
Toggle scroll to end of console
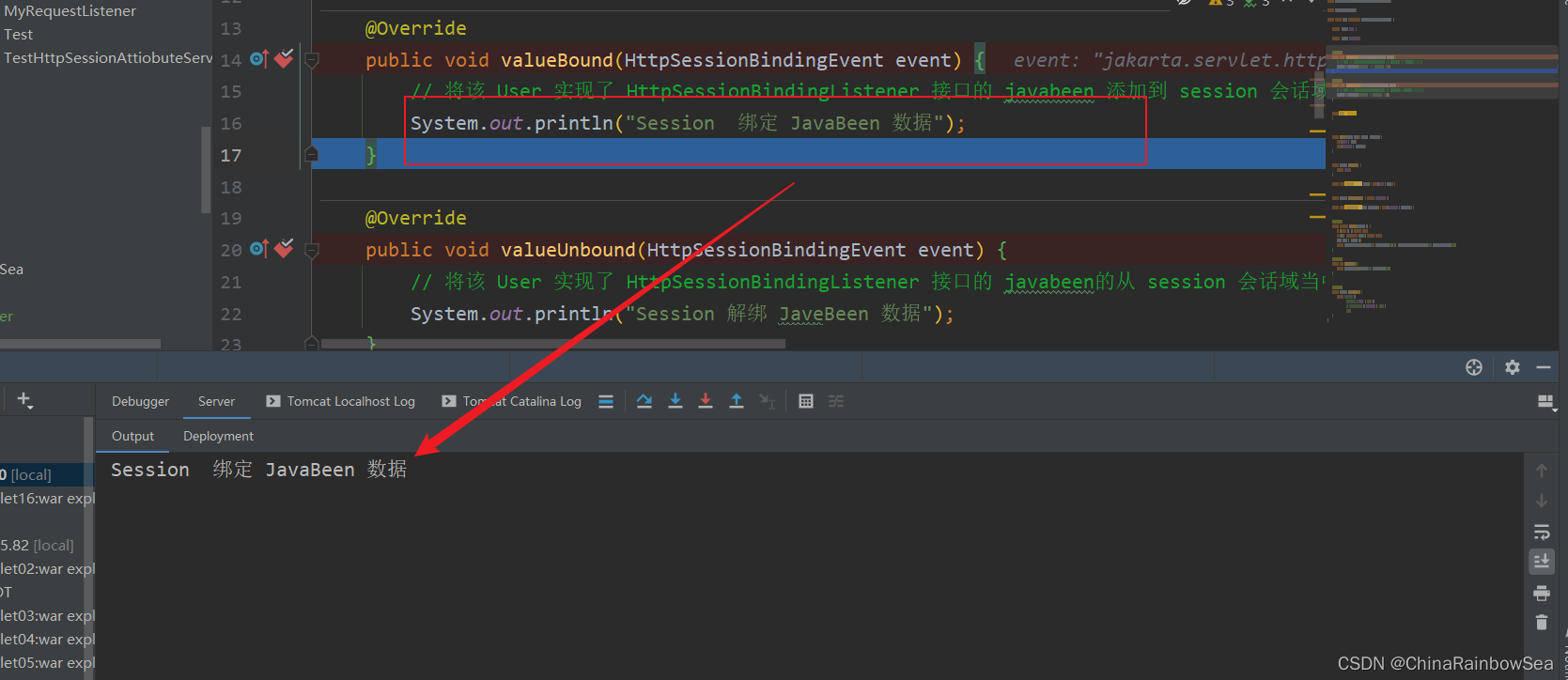1542,562
